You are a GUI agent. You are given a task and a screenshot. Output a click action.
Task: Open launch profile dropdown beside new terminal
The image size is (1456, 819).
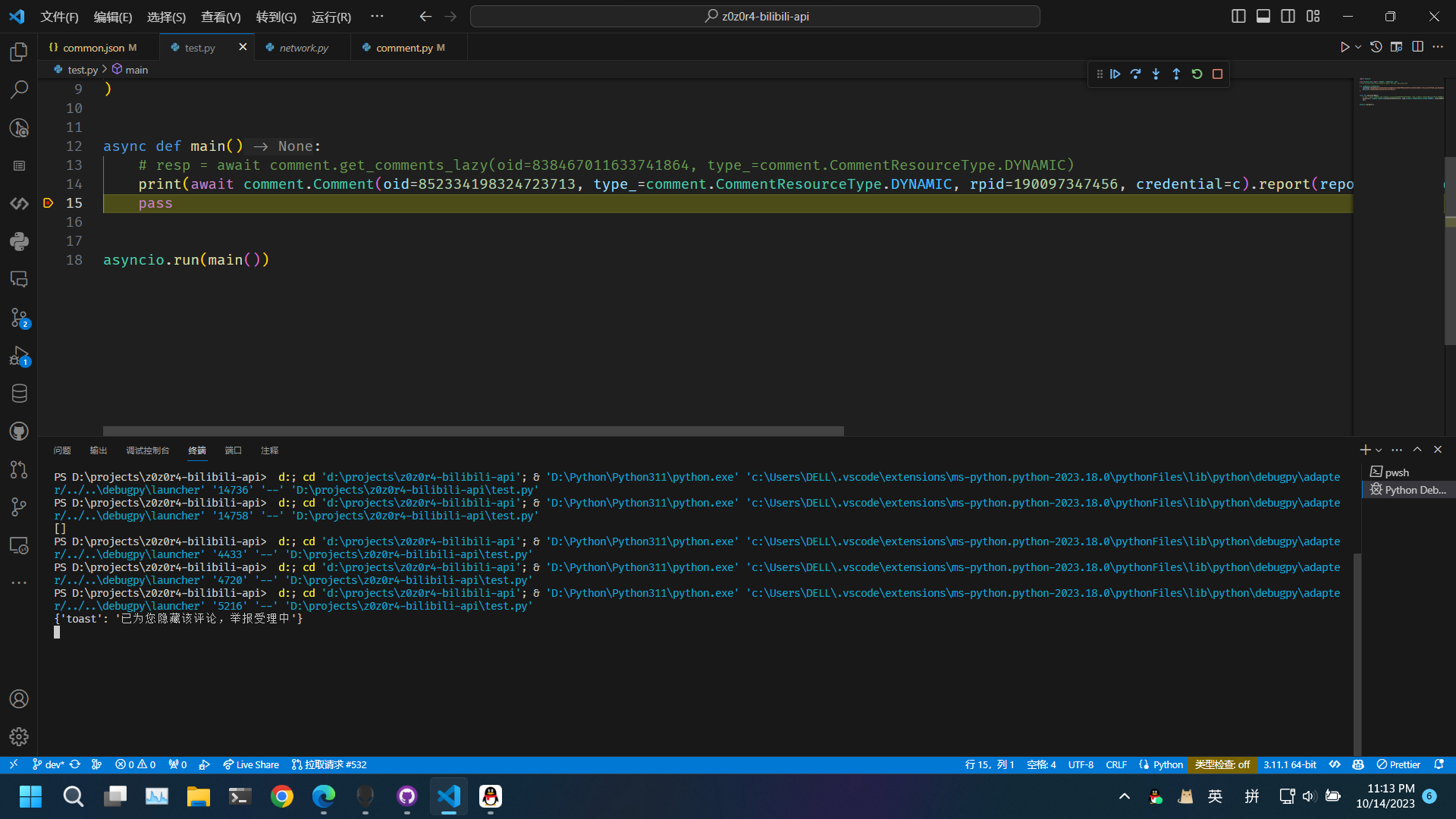pos(1379,450)
